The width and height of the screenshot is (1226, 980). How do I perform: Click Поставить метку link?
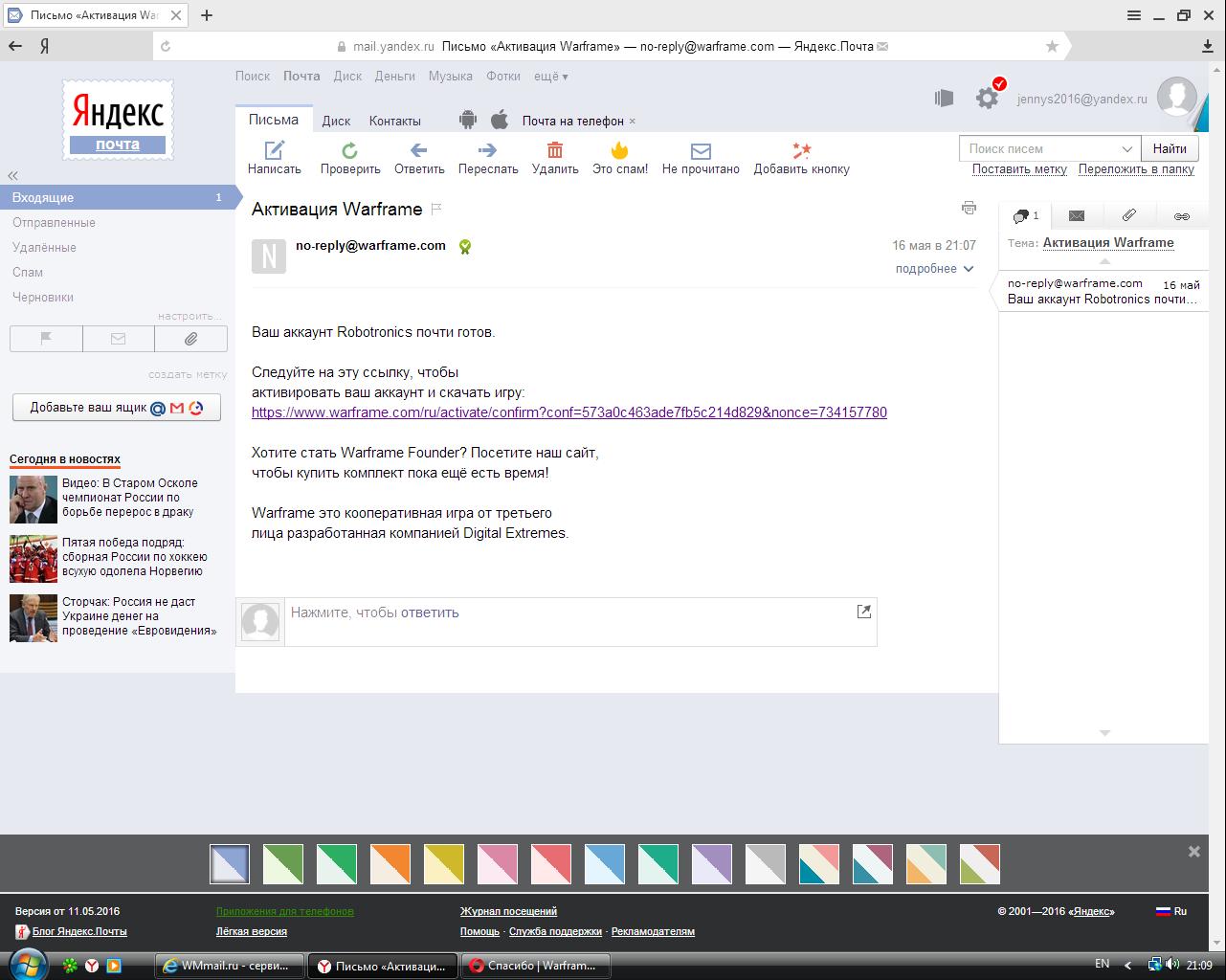pyautogui.click(x=1019, y=168)
